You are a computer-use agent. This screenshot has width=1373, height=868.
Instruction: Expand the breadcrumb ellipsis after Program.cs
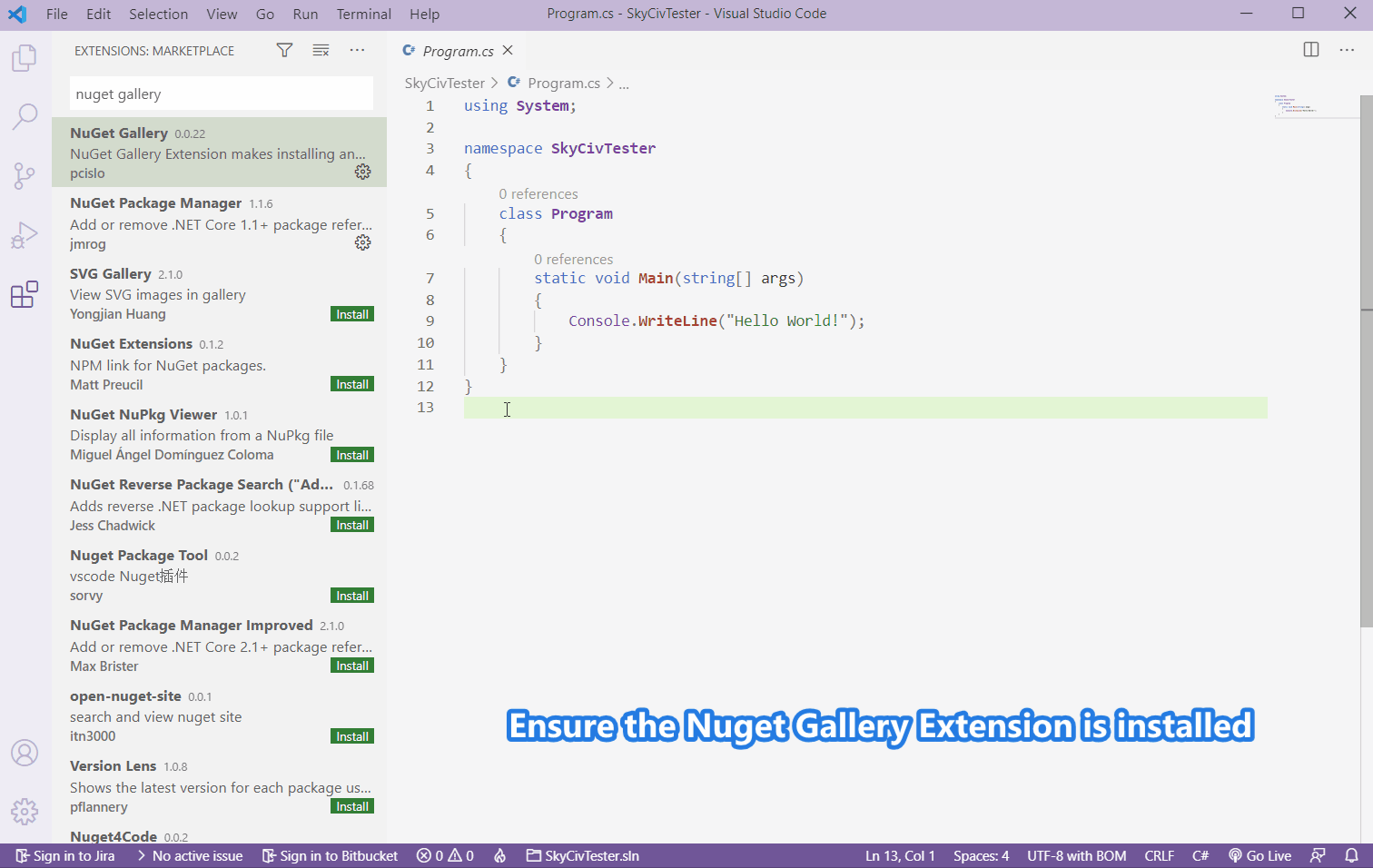click(x=624, y=83)
